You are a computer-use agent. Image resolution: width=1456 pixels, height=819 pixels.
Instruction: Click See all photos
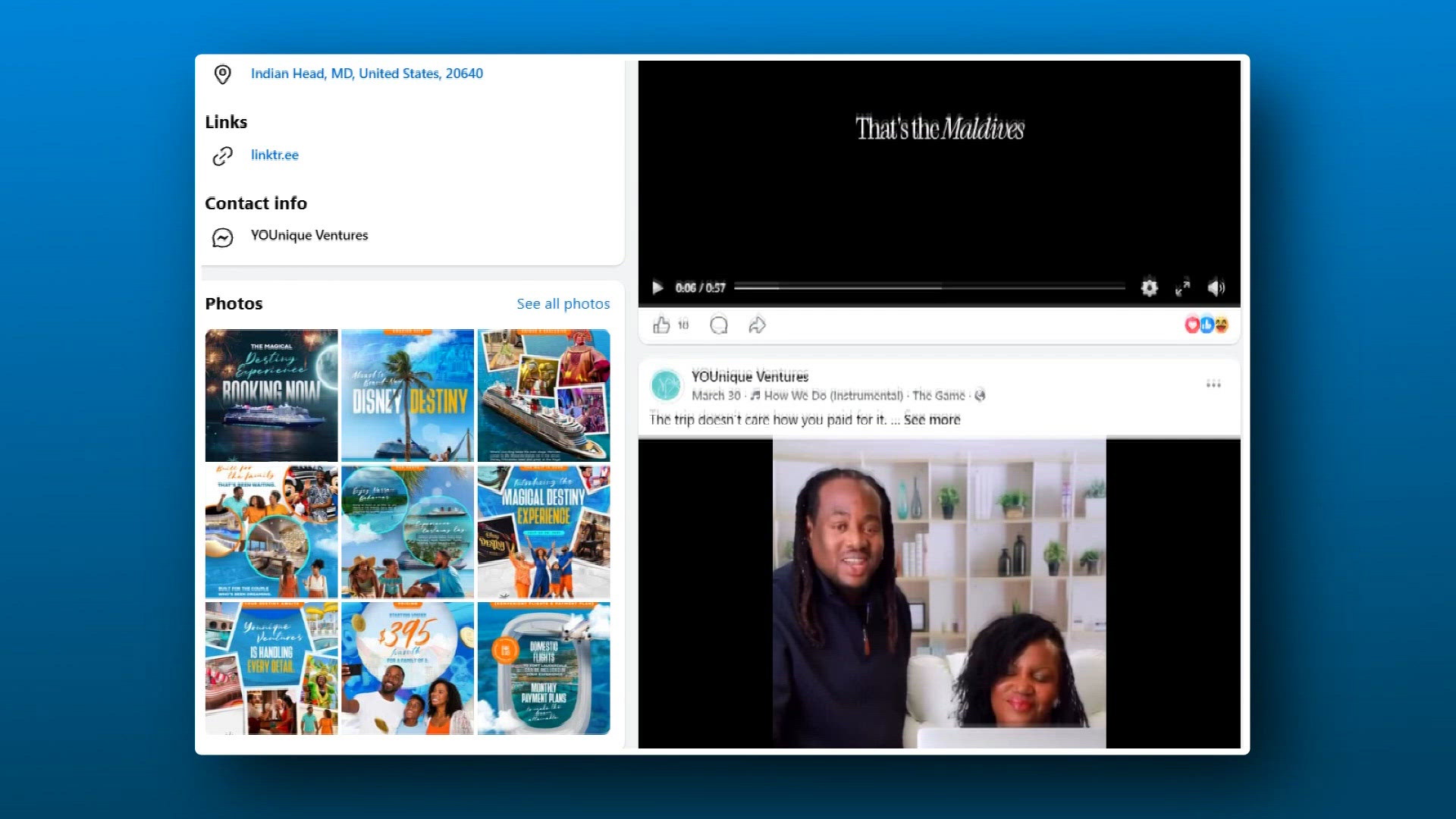(563, 303)
